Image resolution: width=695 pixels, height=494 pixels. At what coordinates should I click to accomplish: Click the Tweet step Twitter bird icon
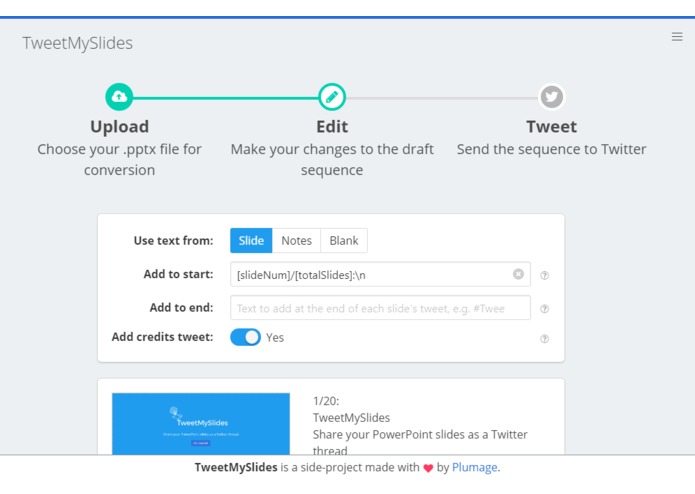pos(551,97)
